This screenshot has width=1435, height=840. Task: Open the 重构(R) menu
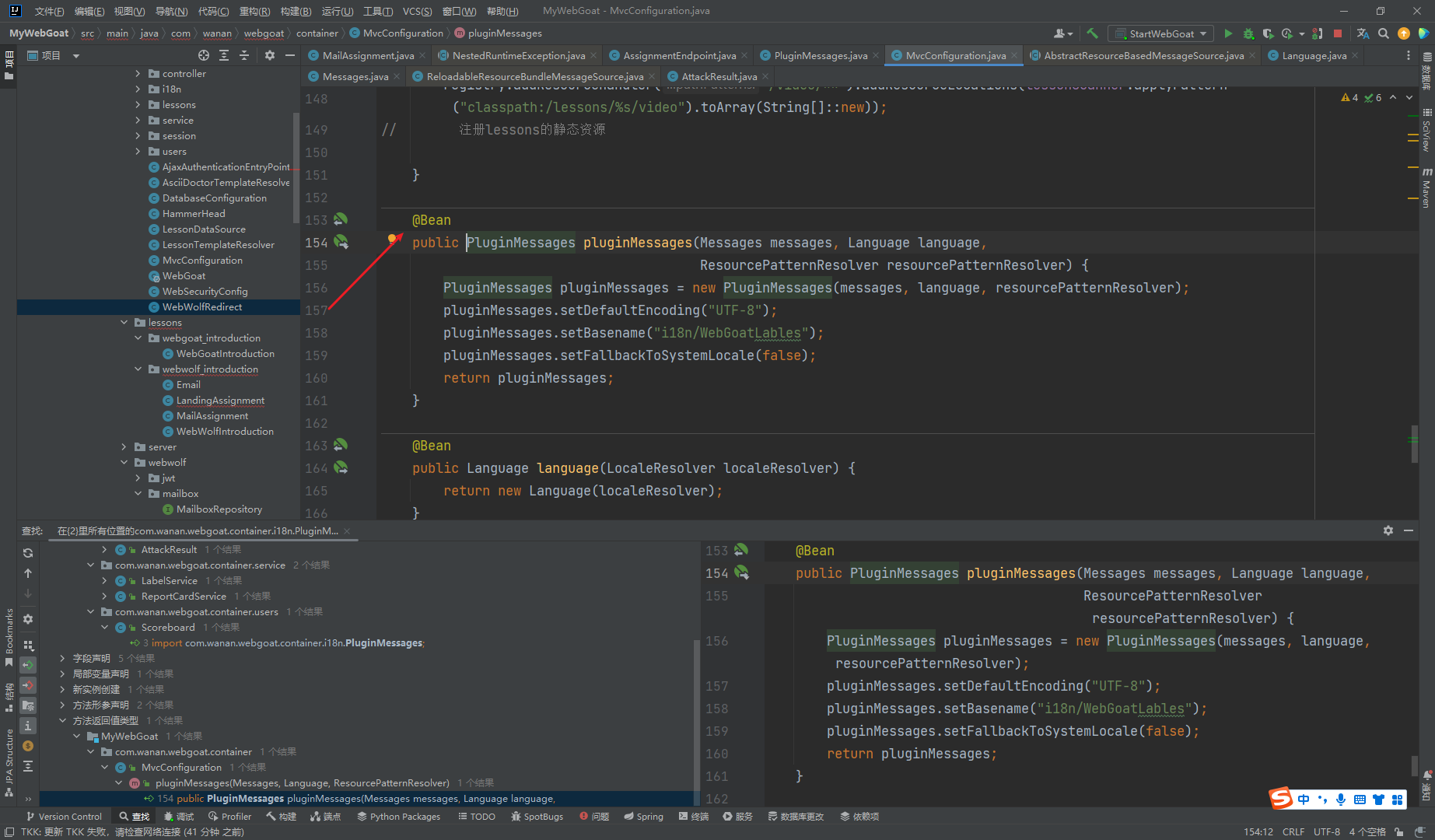click(254, 11)
